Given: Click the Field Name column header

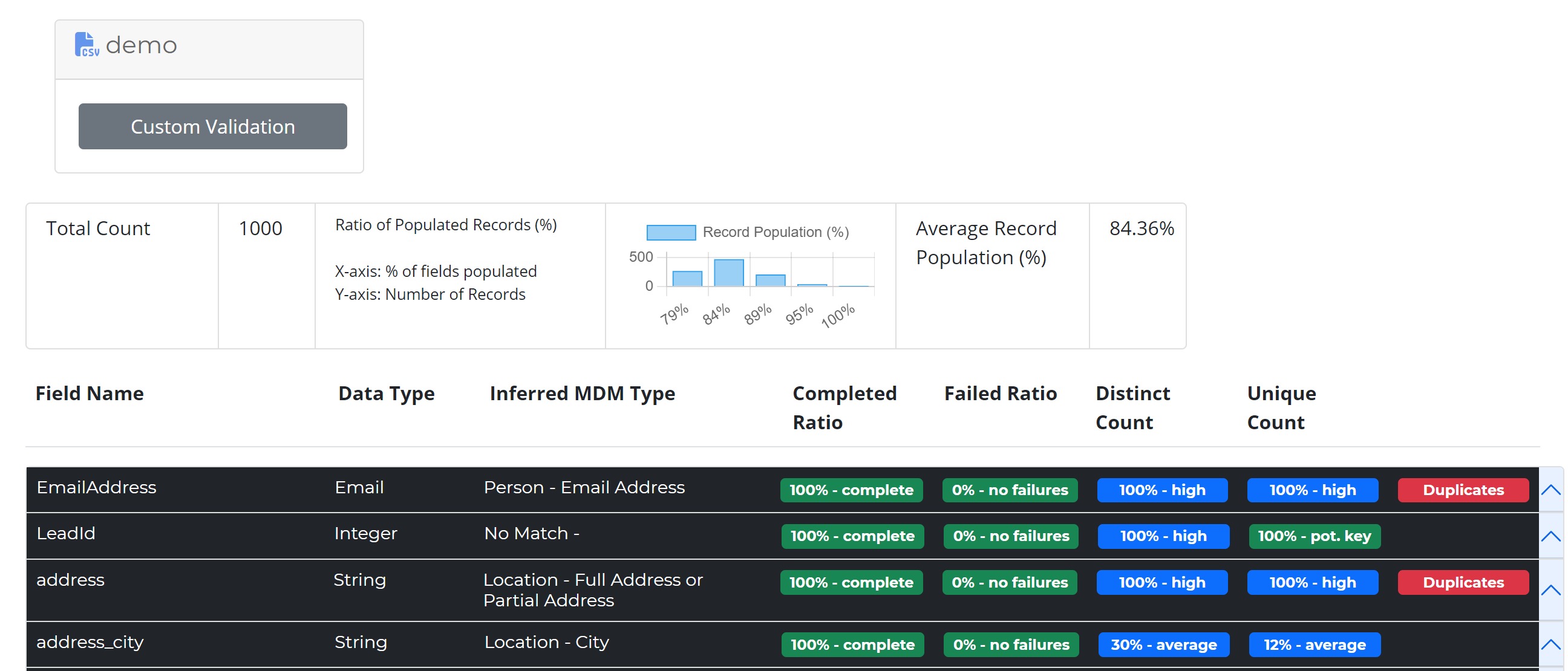Looking at the screenshot, I should click(x=90, y=394).
